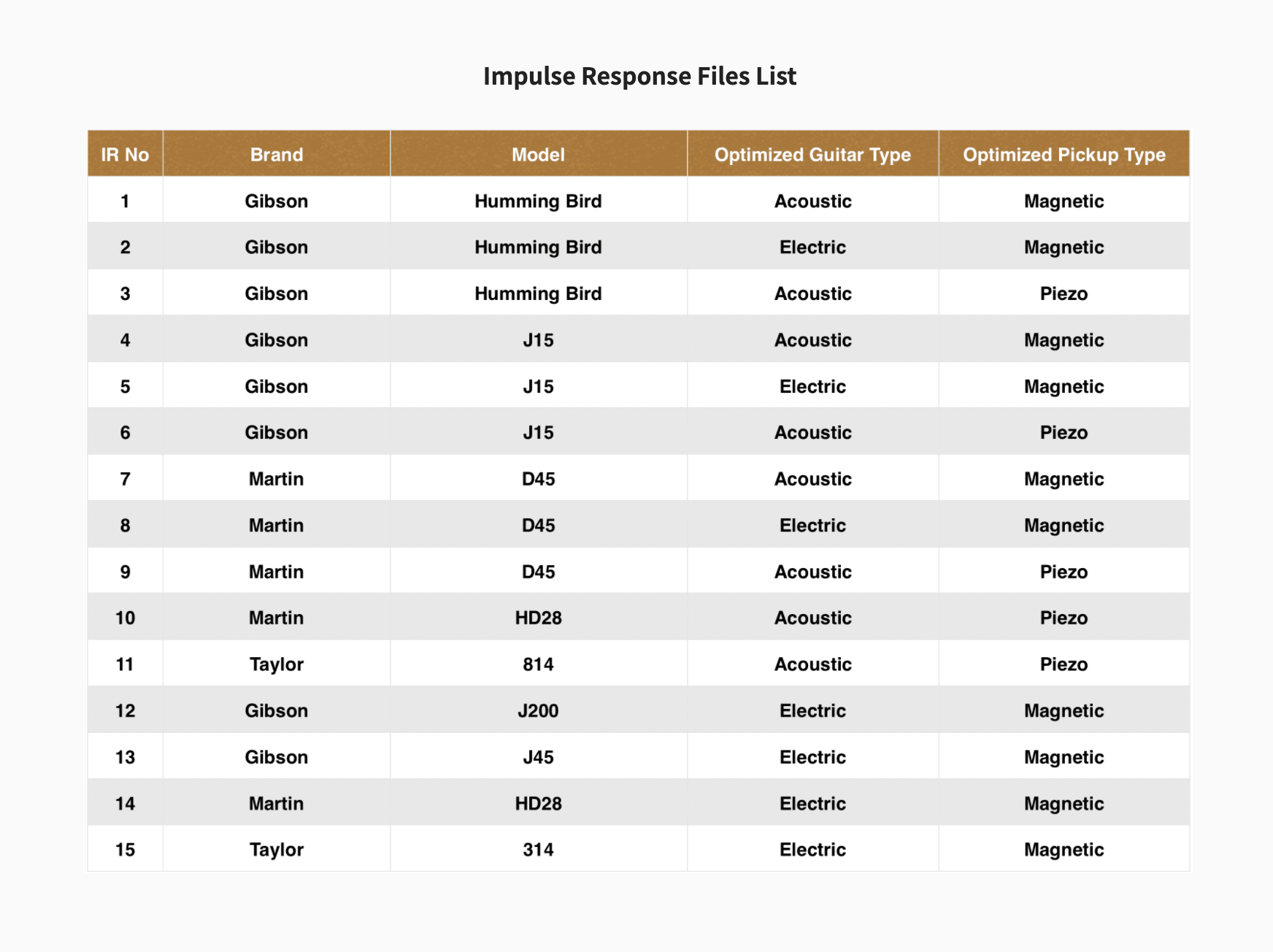
Task: Click the Optimized Pickup Type header
Action: pos(1064,155)
